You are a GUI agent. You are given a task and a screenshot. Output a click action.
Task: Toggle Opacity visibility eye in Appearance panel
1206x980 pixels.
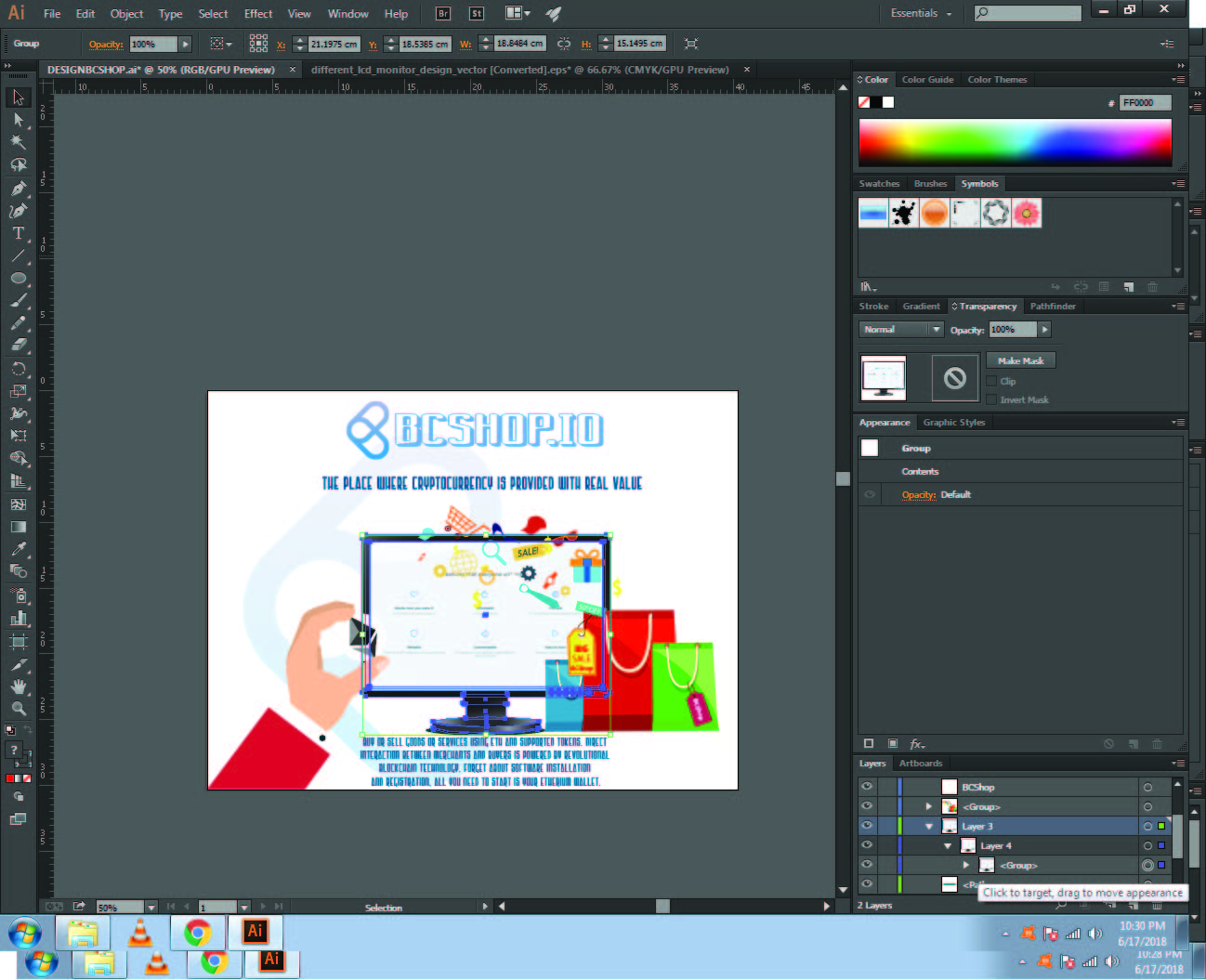pos(870,494)
